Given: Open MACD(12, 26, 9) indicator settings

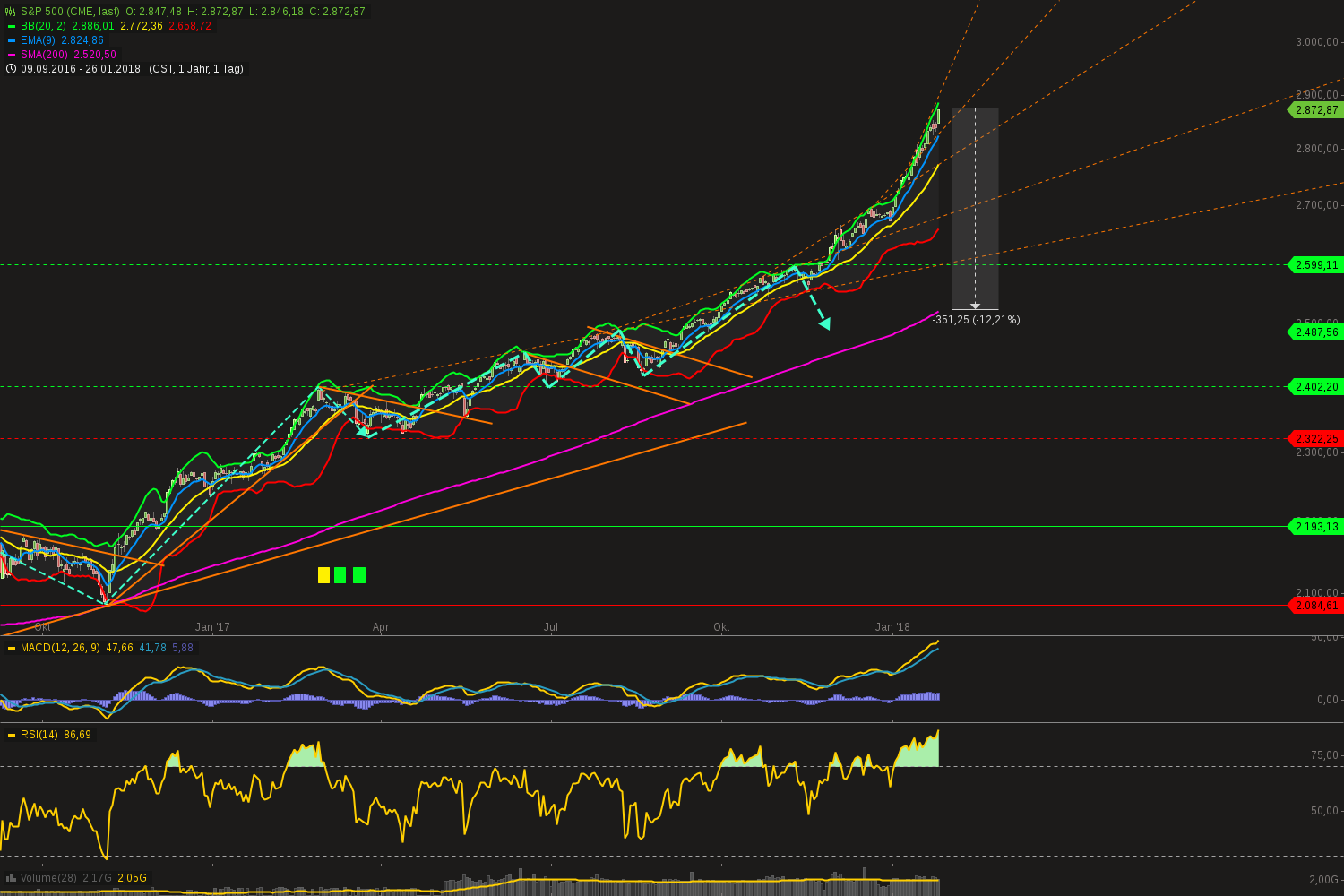Looking at the screenshot, I should click(x=58, y=647).
